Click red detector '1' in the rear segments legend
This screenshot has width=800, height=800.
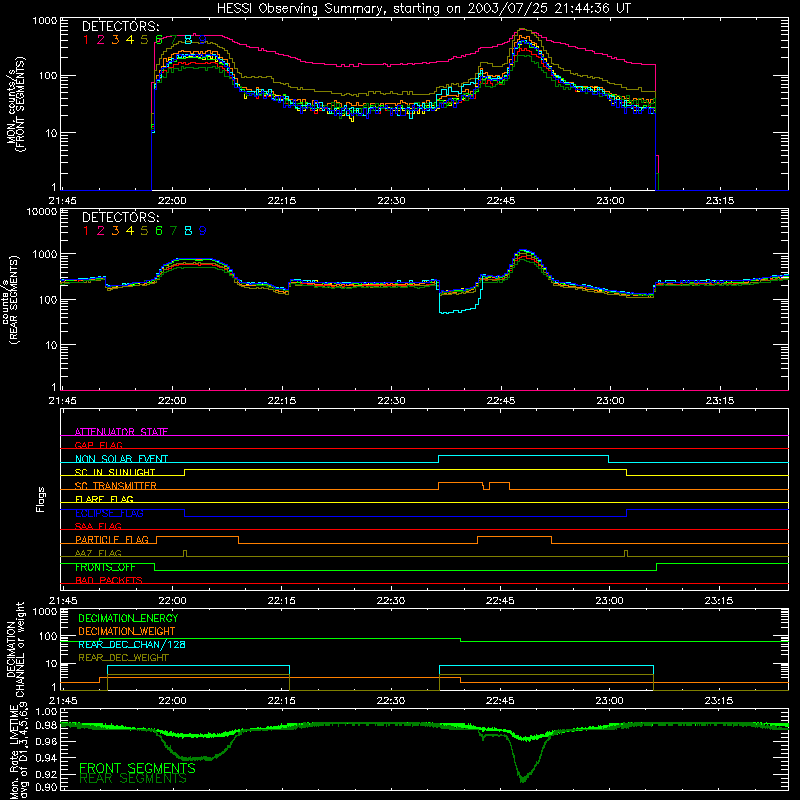click(x=86, y=231)
